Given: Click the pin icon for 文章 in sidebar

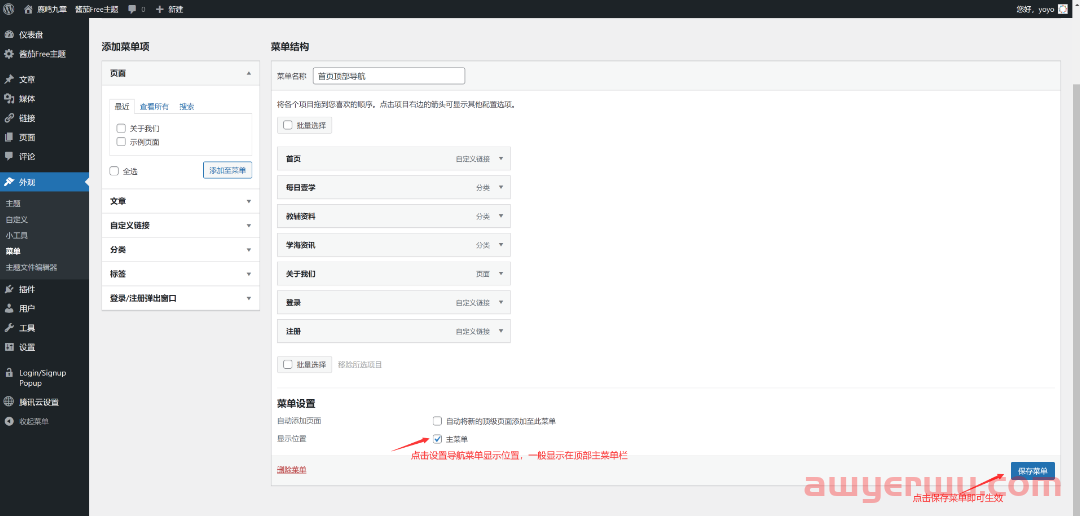Looking at the screenshot, I should click(9, 79).
